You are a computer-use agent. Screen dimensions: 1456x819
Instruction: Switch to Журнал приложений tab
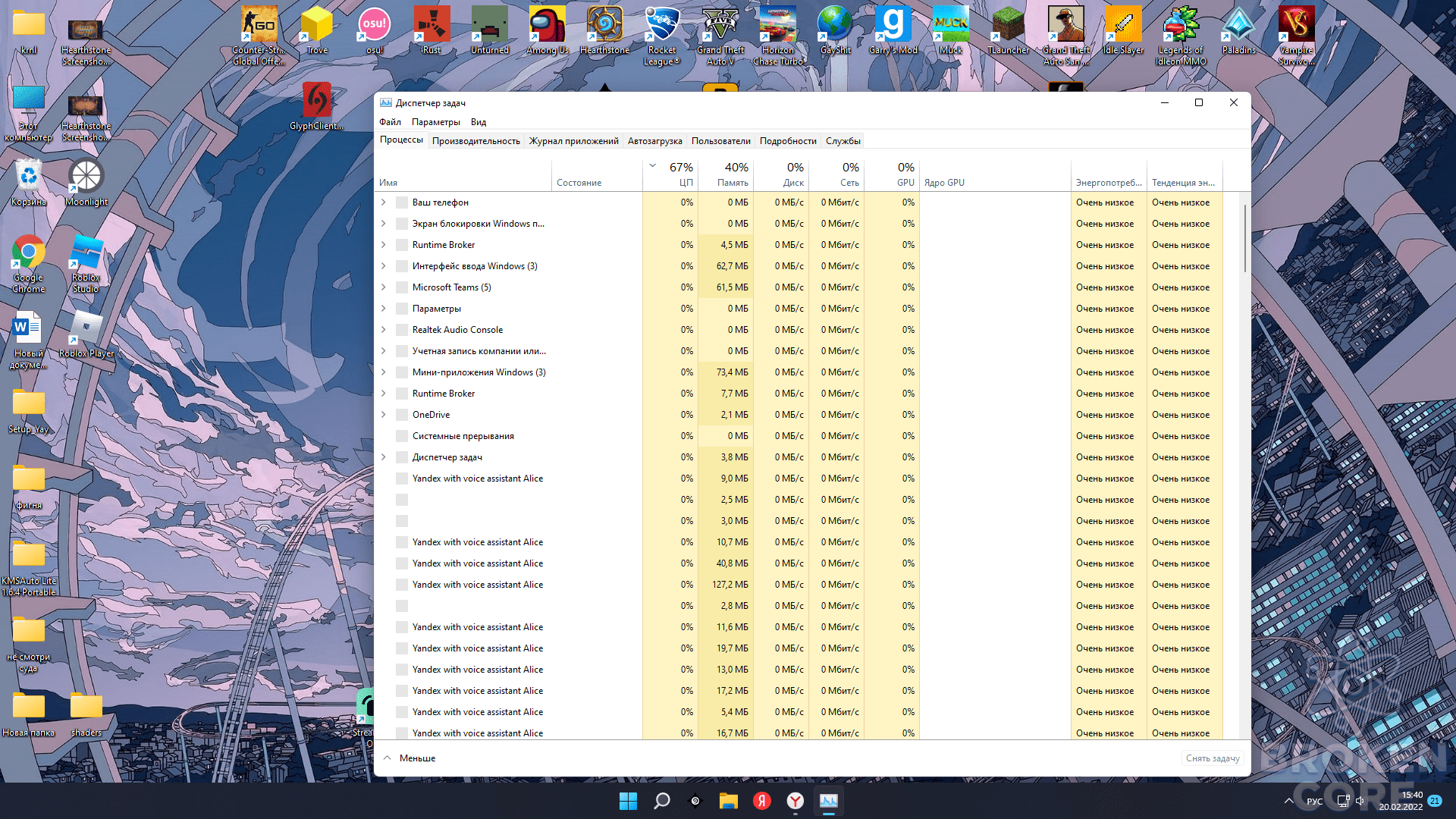point(573,141)
